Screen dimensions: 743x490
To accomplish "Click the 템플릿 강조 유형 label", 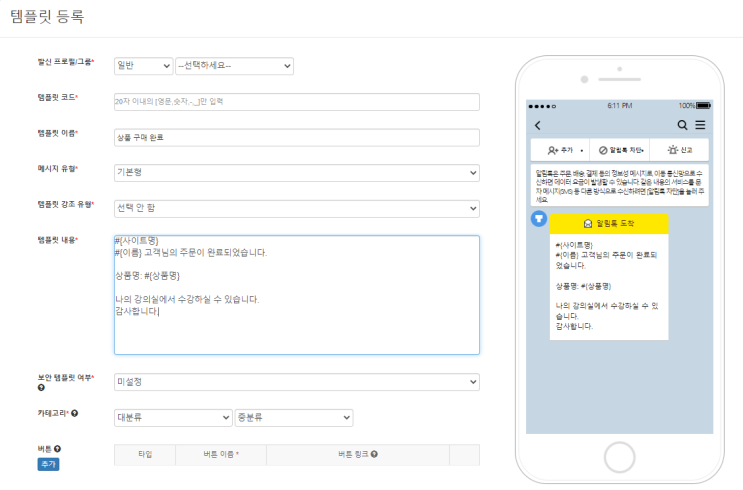I will tap(66, 204).
